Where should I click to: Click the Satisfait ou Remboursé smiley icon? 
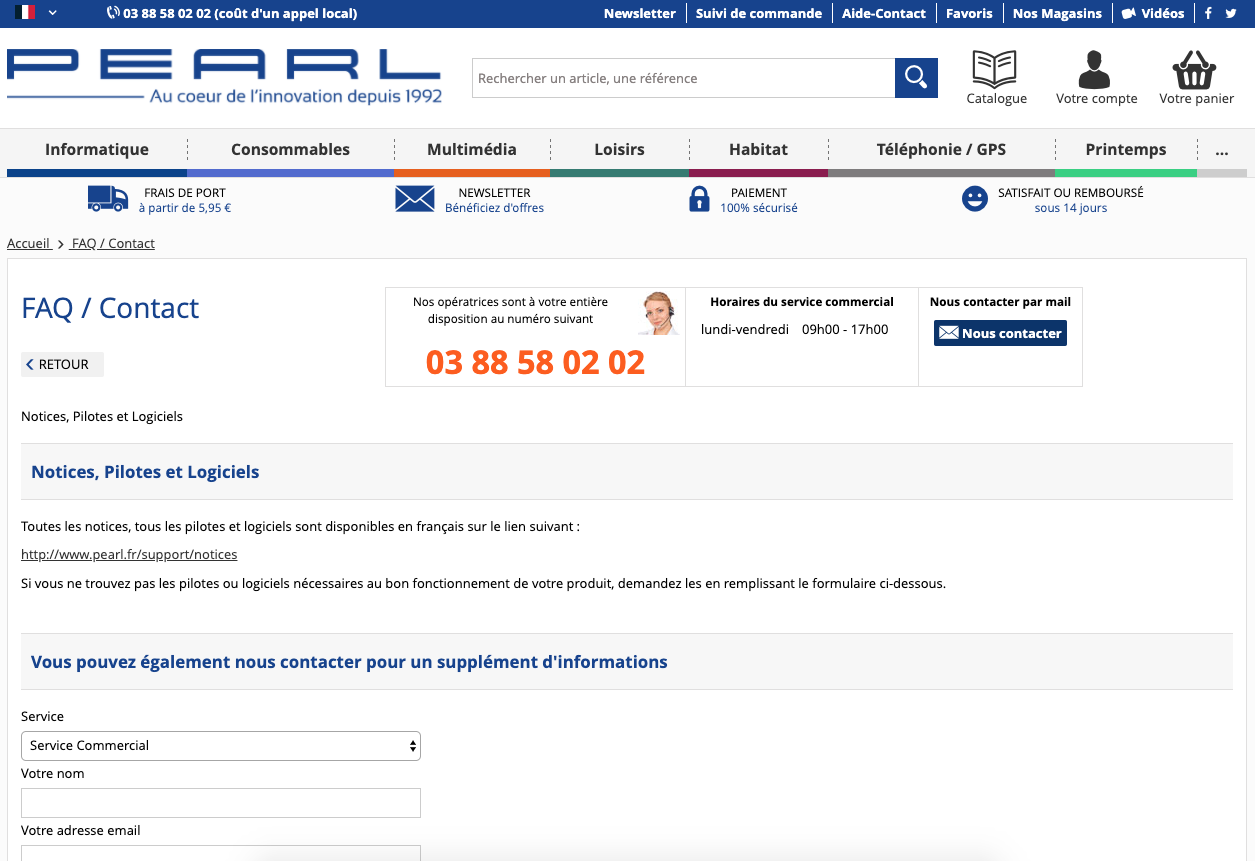tap(974, 198)
